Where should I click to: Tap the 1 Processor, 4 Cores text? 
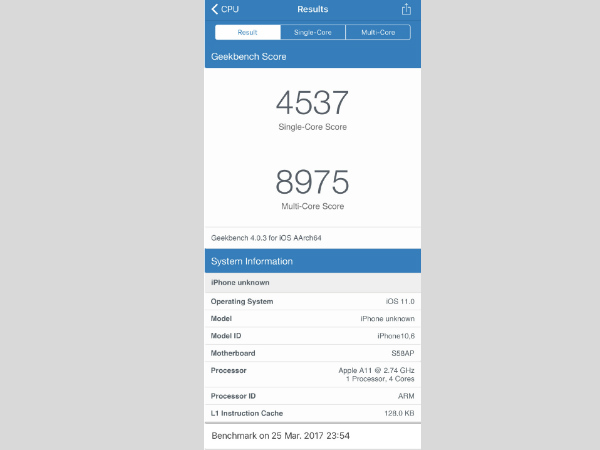coord(380,379)
